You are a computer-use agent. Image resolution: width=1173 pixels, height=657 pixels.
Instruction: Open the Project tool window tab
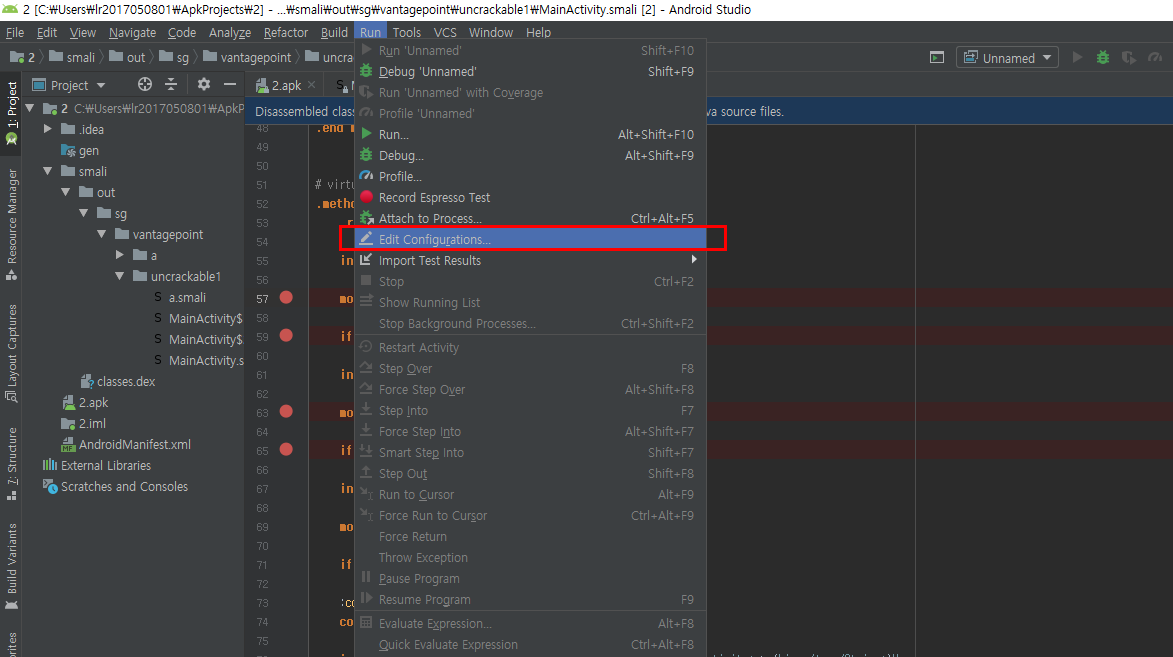11,113
